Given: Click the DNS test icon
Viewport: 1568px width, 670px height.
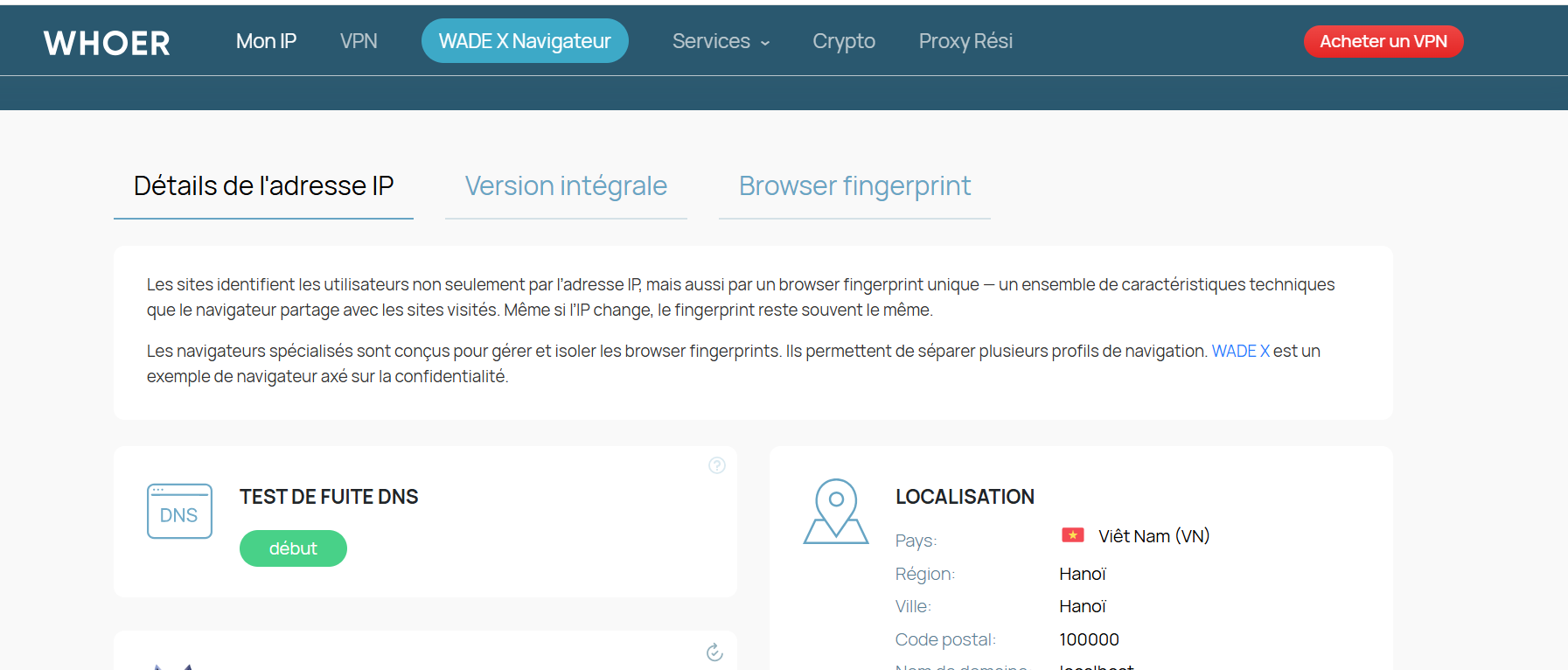Looking at the screenshot, I should (179, 512).
